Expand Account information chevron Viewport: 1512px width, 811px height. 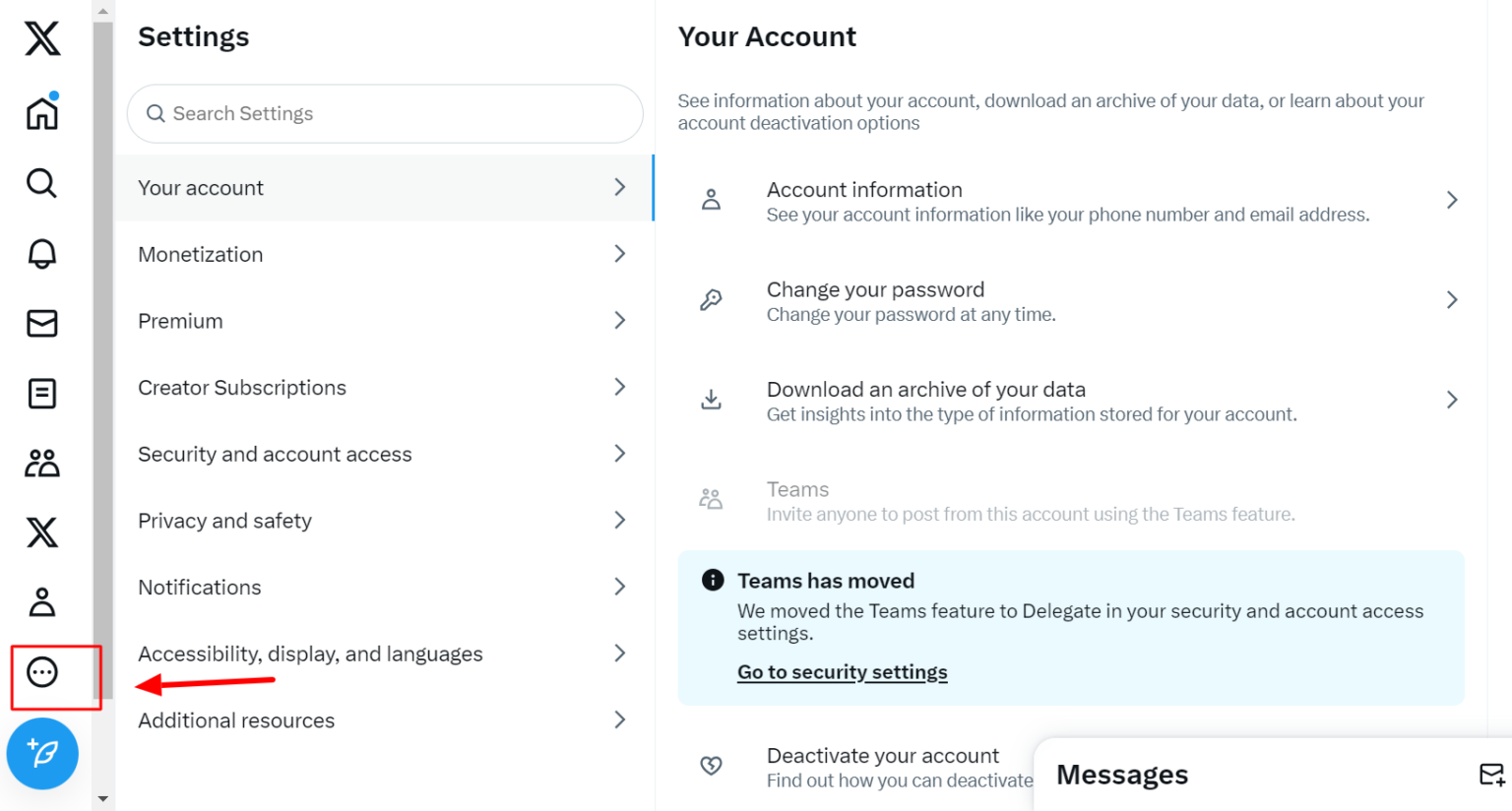point(1451,201)
